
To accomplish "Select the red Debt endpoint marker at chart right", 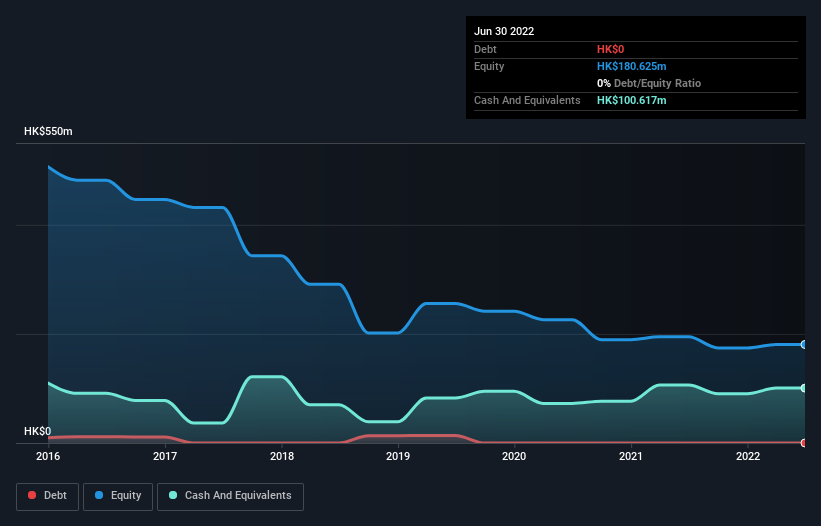I will pos(804,443).
